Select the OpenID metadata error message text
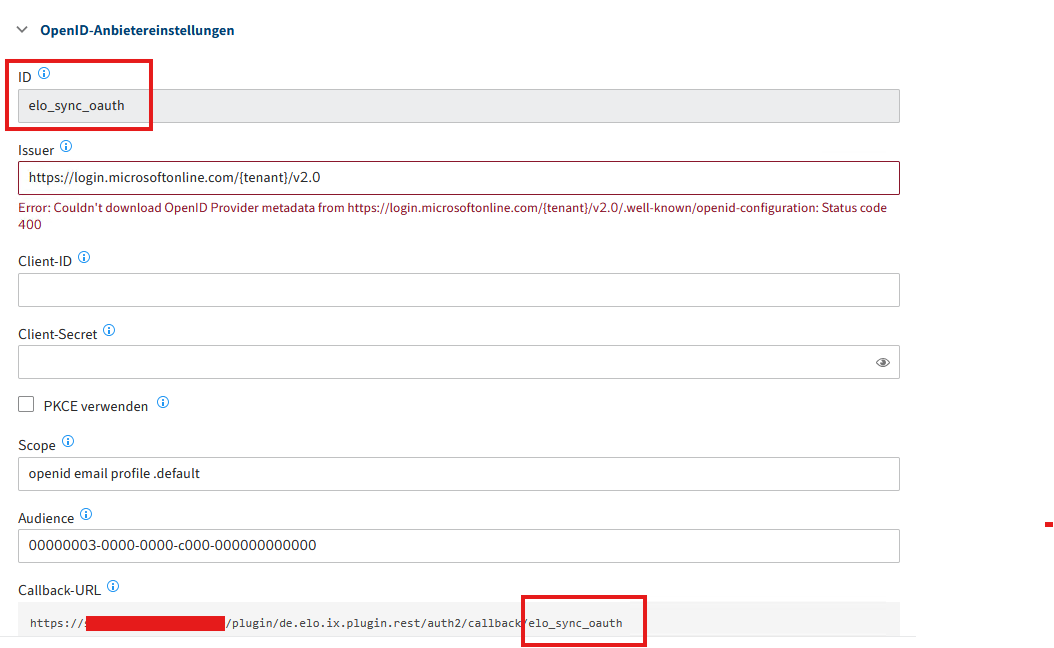The width and height of the screenshot is (1054, 648). point(400,208)
